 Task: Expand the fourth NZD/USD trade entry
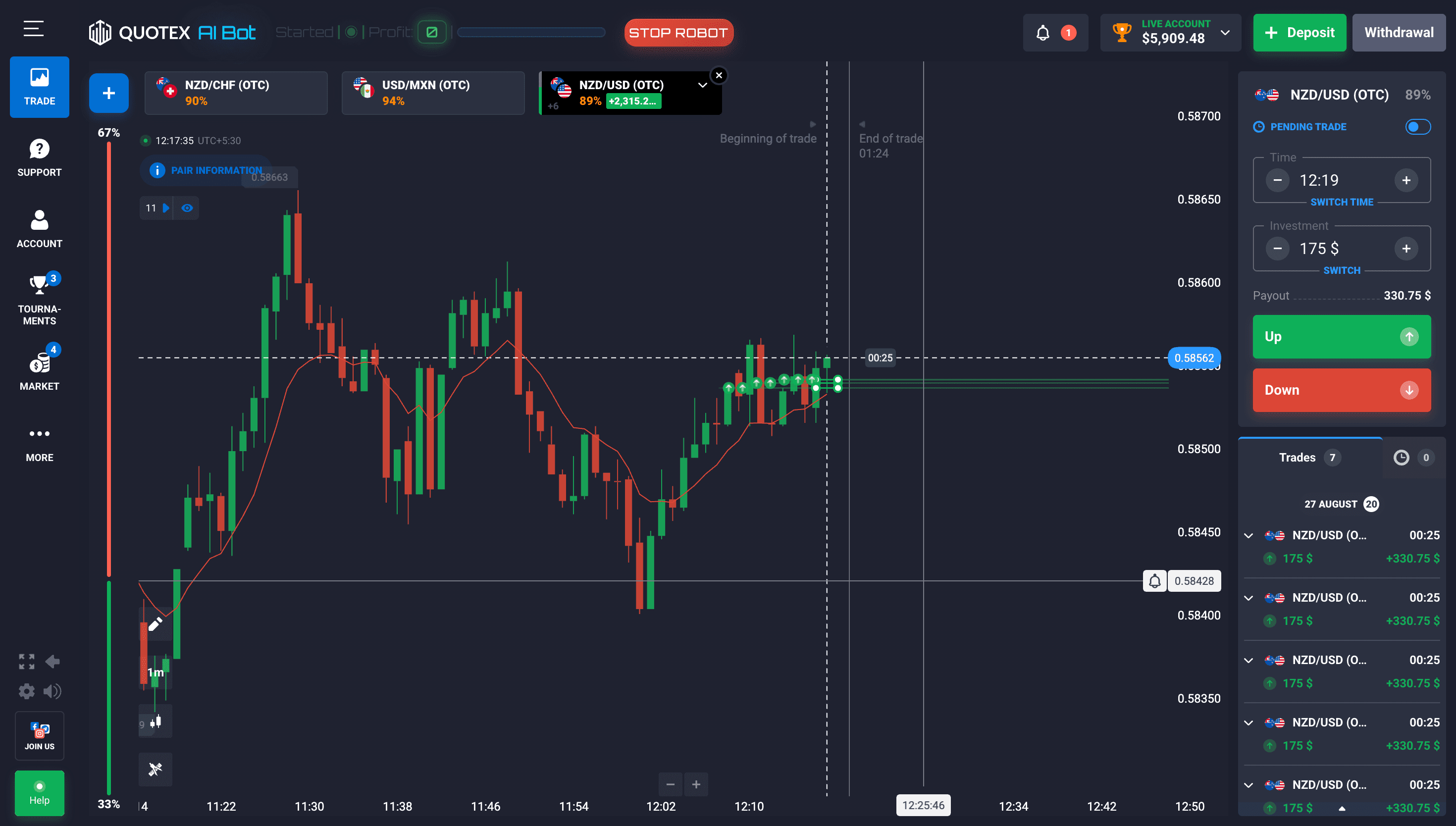point(1248,722)
